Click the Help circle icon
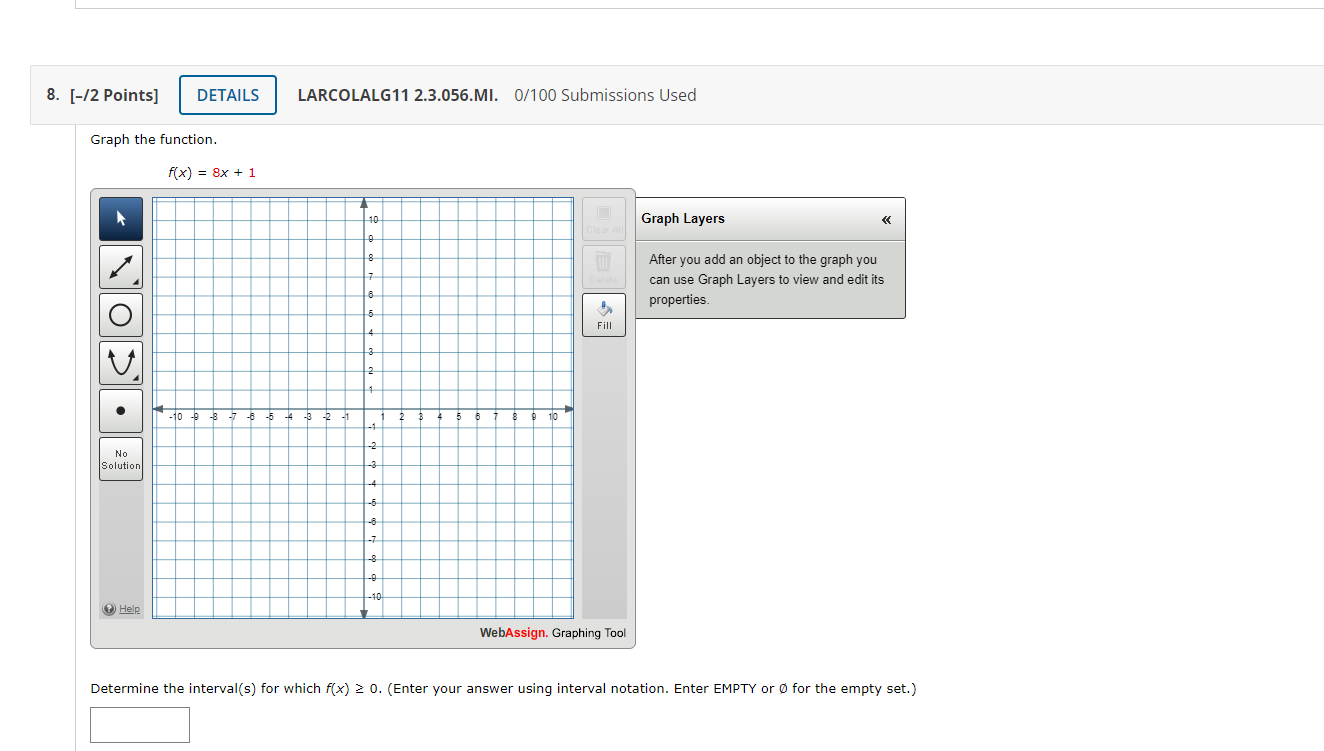 click(107, 608)
